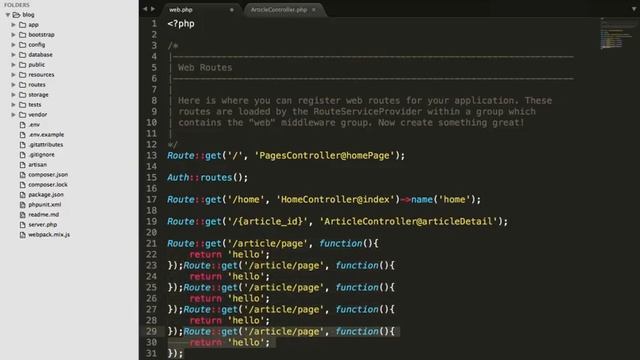Click the server.php file icon

[23, 225]
